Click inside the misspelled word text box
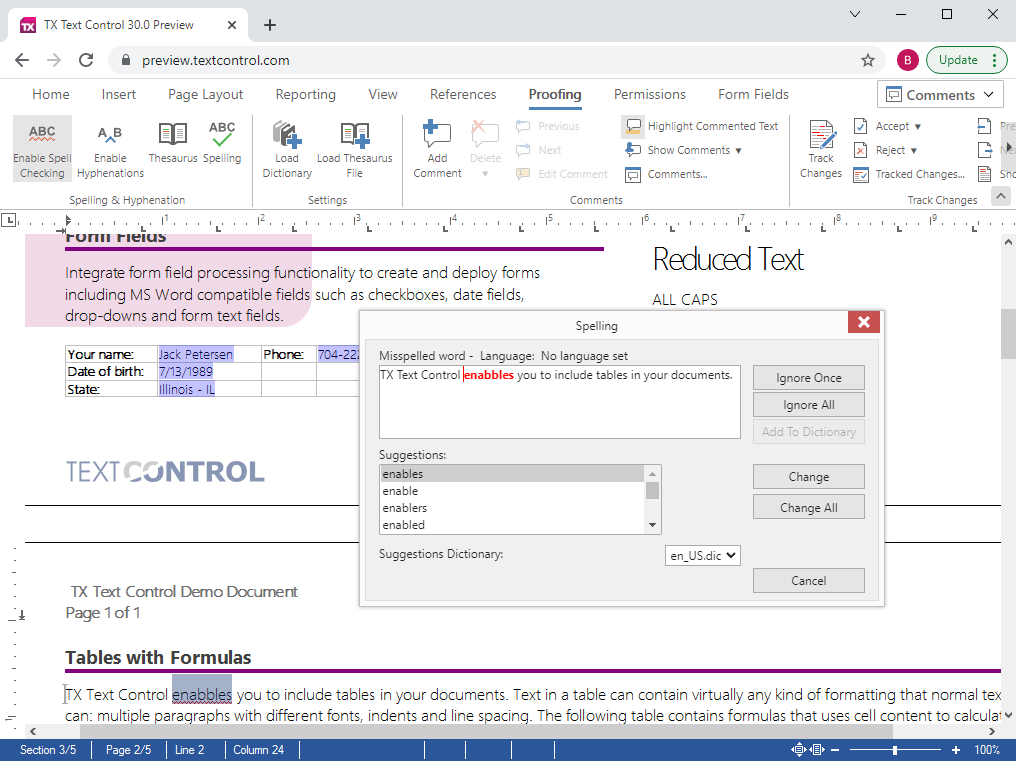The image size is (1016, 761). (560, 402)
